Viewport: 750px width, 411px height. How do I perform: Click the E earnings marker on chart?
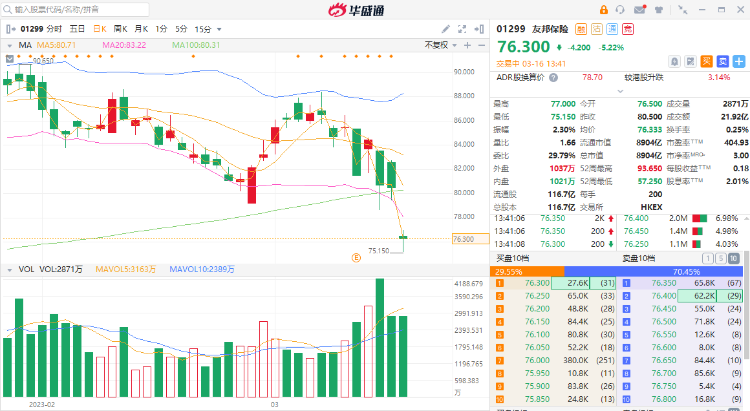coord(356,258)
